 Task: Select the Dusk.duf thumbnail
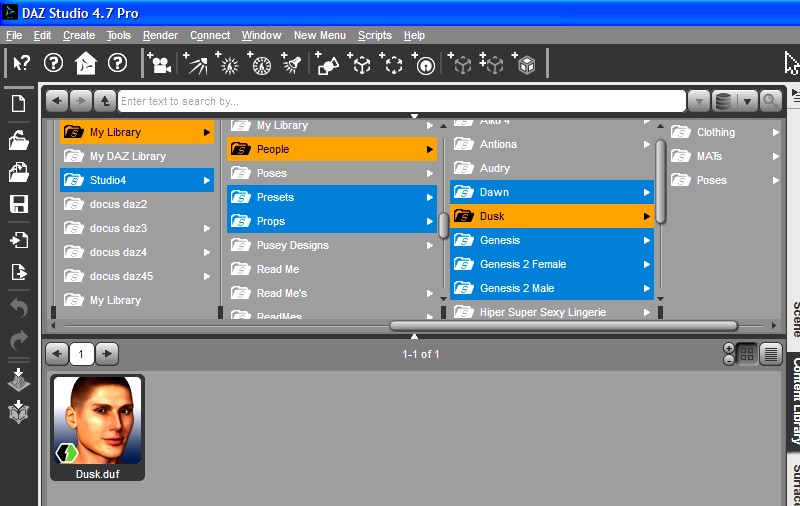(97, 427)
